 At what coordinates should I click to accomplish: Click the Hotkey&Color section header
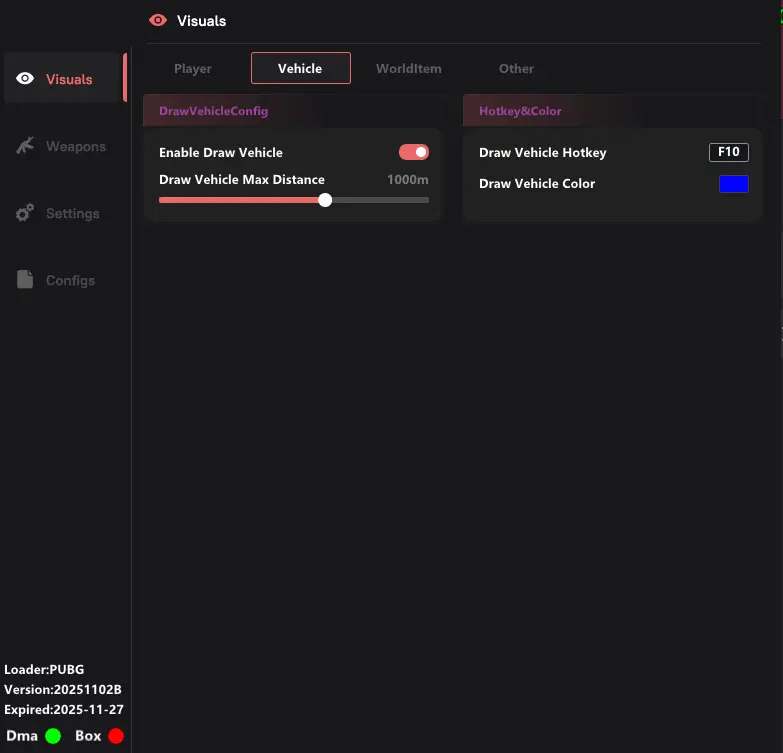coord(520,111)
